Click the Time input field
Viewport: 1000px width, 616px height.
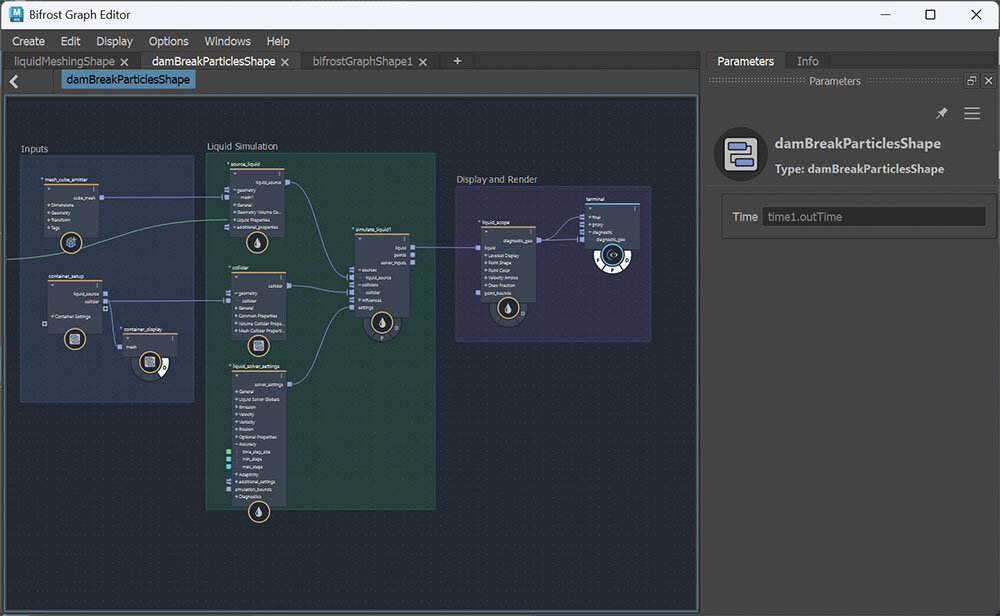(x=873, y=217)
